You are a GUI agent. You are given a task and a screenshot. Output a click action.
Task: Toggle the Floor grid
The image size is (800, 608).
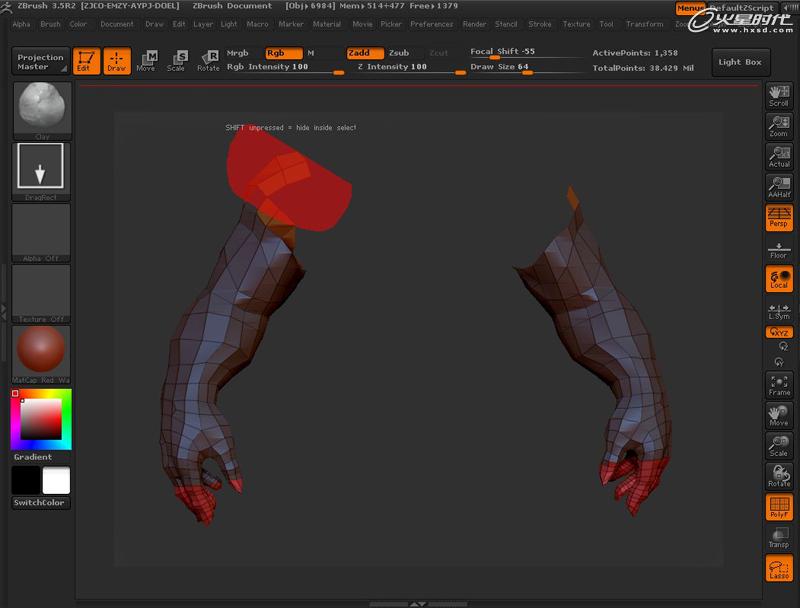pos(779,248)
